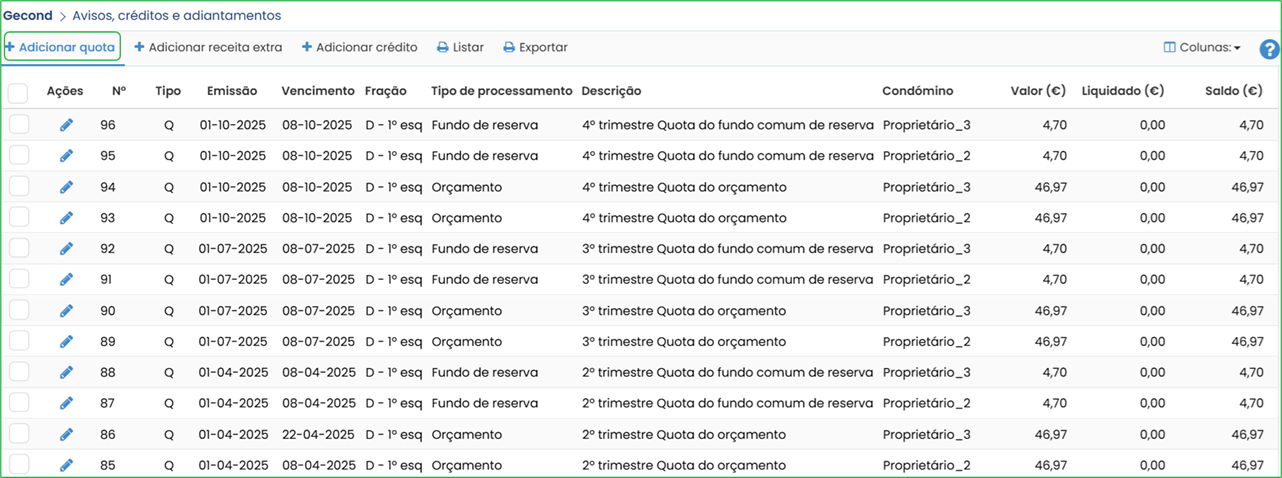Click Liquidado 0,00 in entry Nº 87 row
Image resolution: width=1282 pixels, height=478 pixels.
tap(1151, 404)
